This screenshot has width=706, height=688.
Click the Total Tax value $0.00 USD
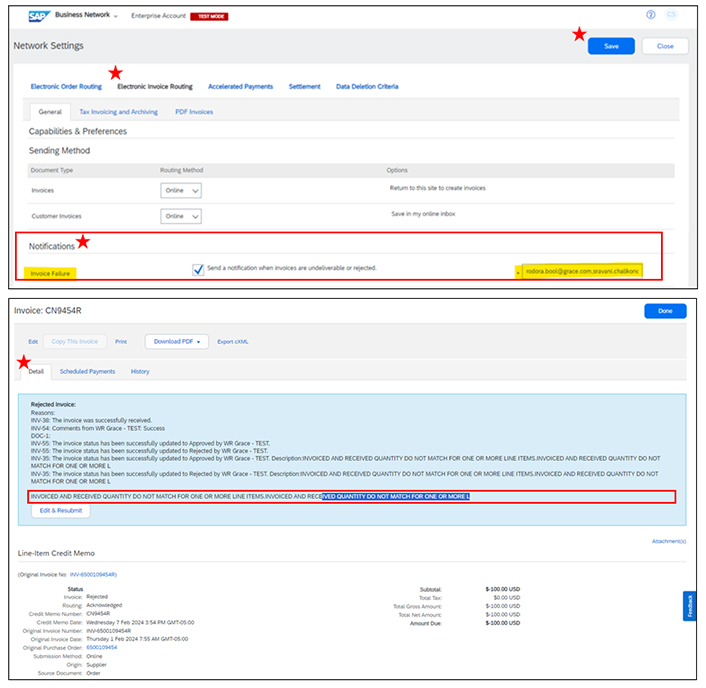(507, 597)
